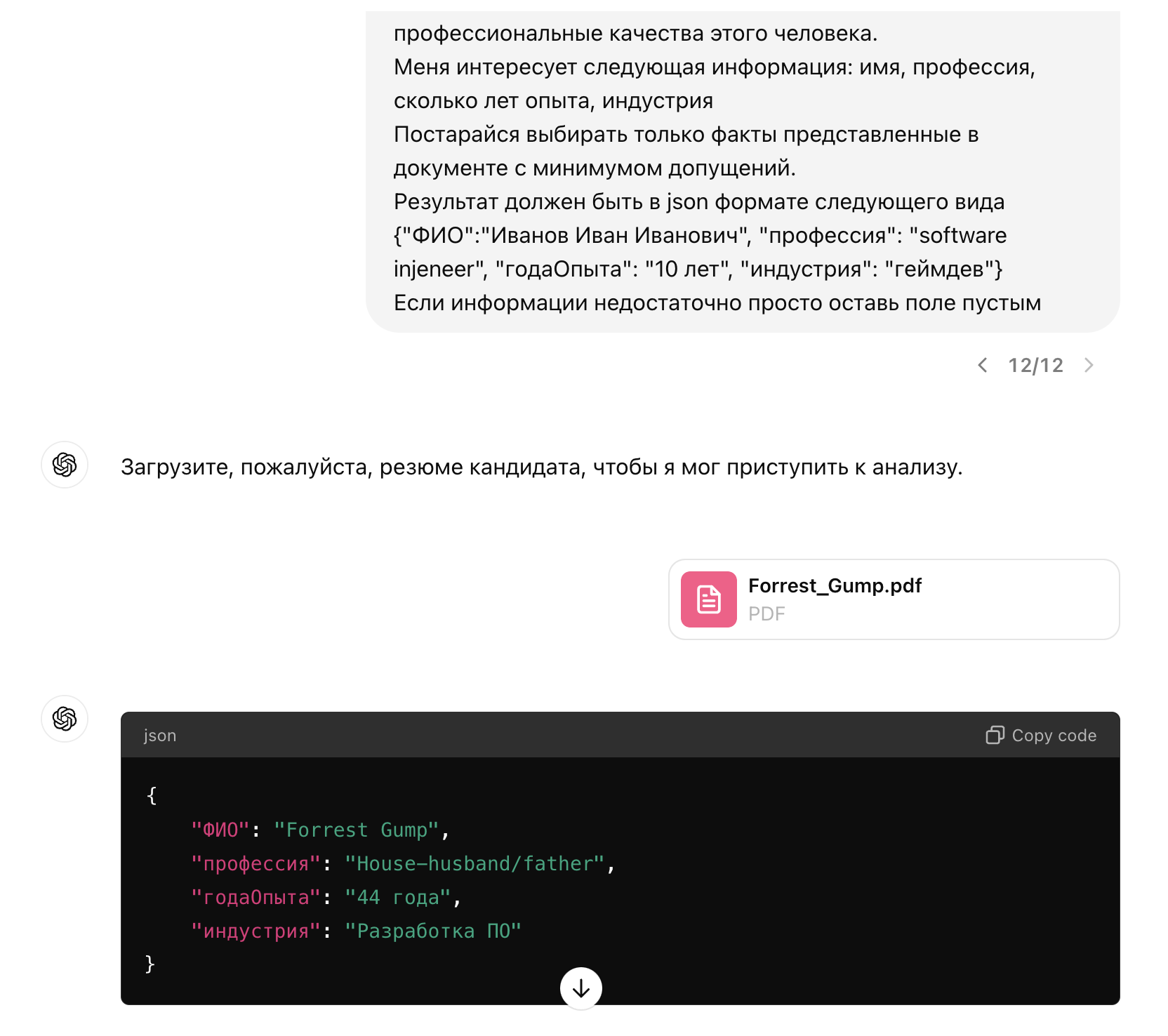Click the "ФИО" key in code block
1168x1036 pixels.
pos(220,830)
